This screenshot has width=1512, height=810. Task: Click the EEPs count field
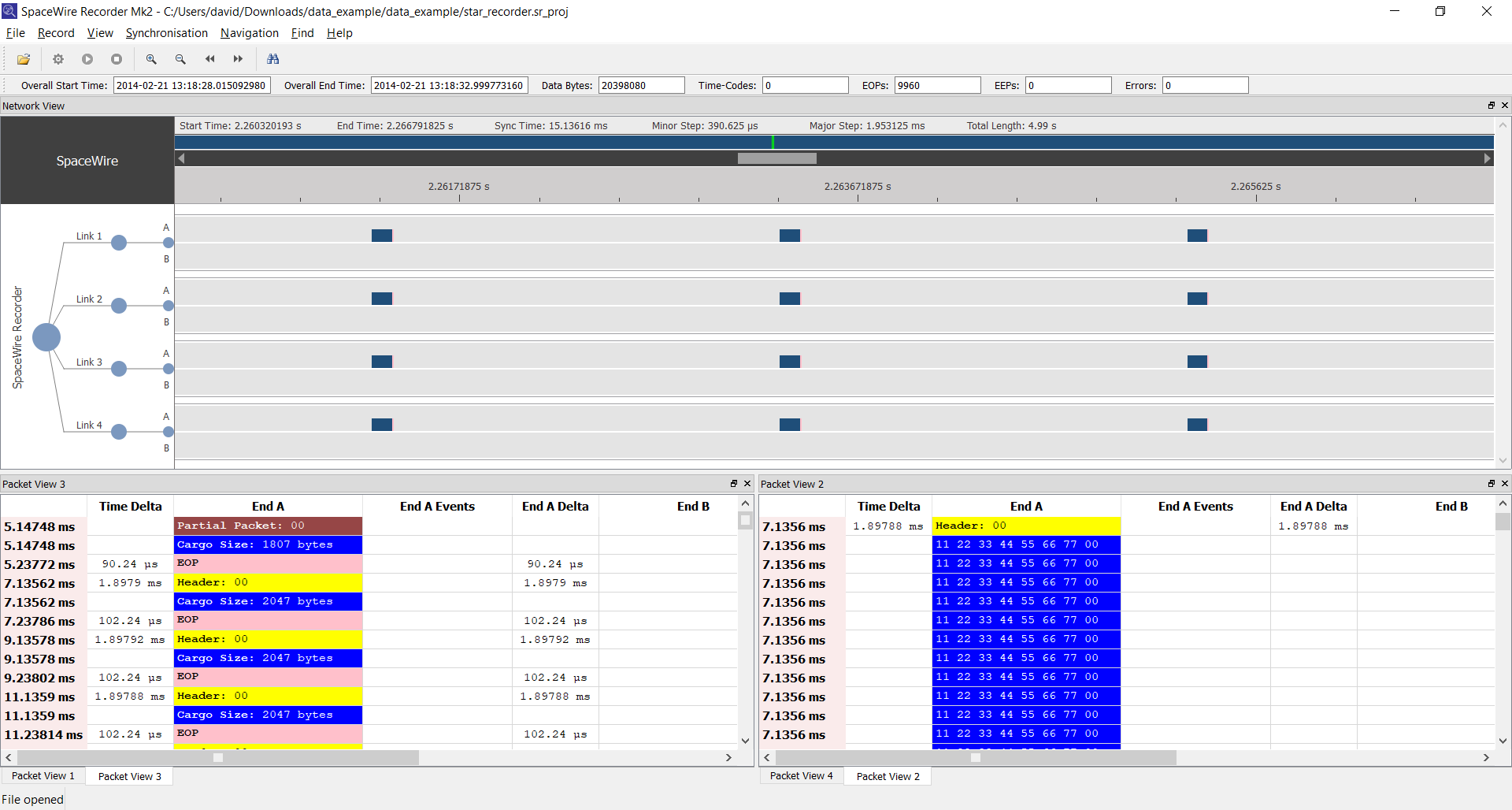[1069, 85]
